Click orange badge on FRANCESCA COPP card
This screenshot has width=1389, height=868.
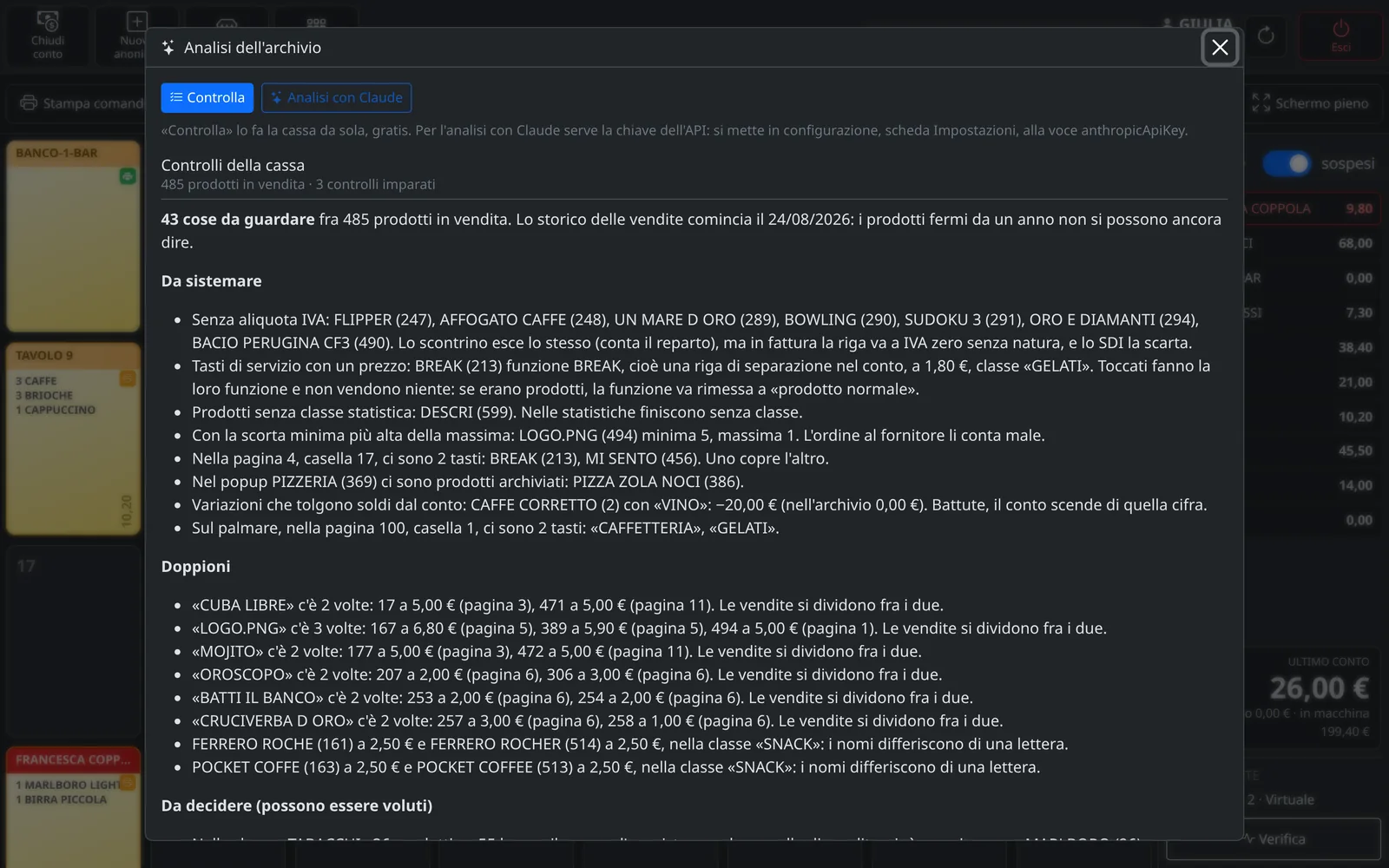pyautogui.click(x=128, y=783)
